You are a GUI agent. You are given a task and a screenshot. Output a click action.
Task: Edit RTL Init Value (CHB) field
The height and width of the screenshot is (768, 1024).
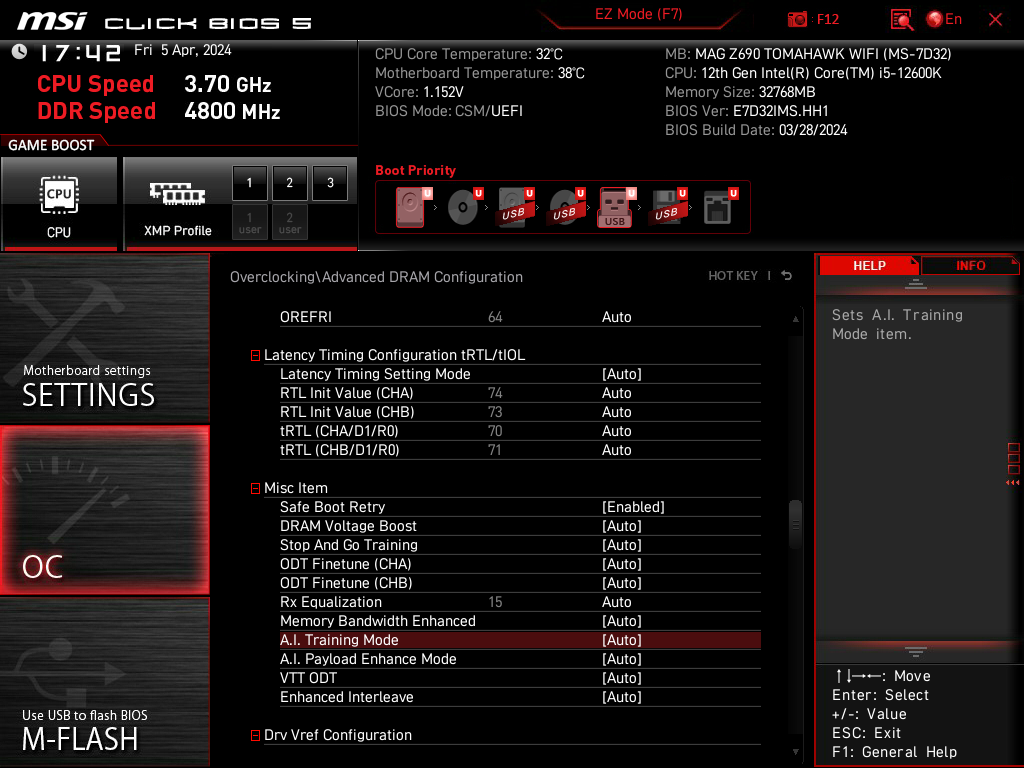(616, 412)
